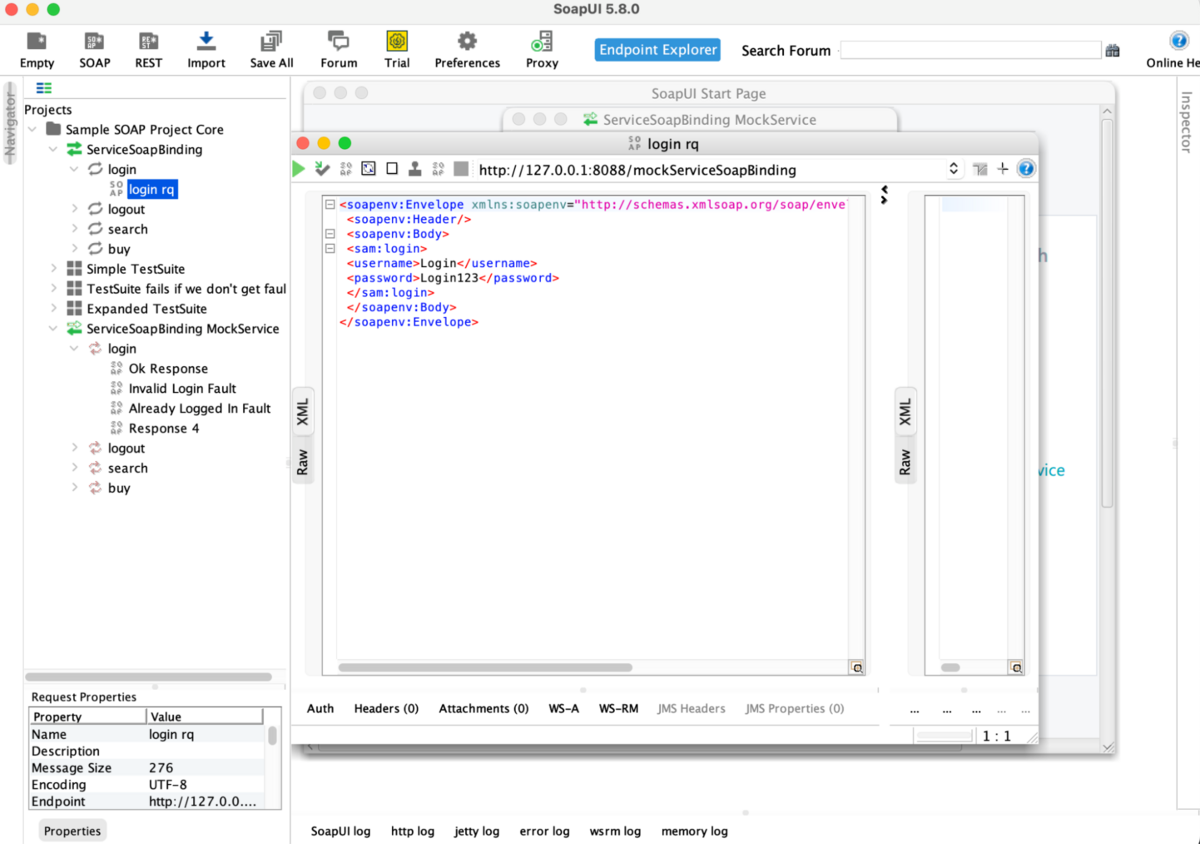Expand the Simple TestSuite node
The width and height of the screenshot is (1200, 844).
[x=54, y=269]
